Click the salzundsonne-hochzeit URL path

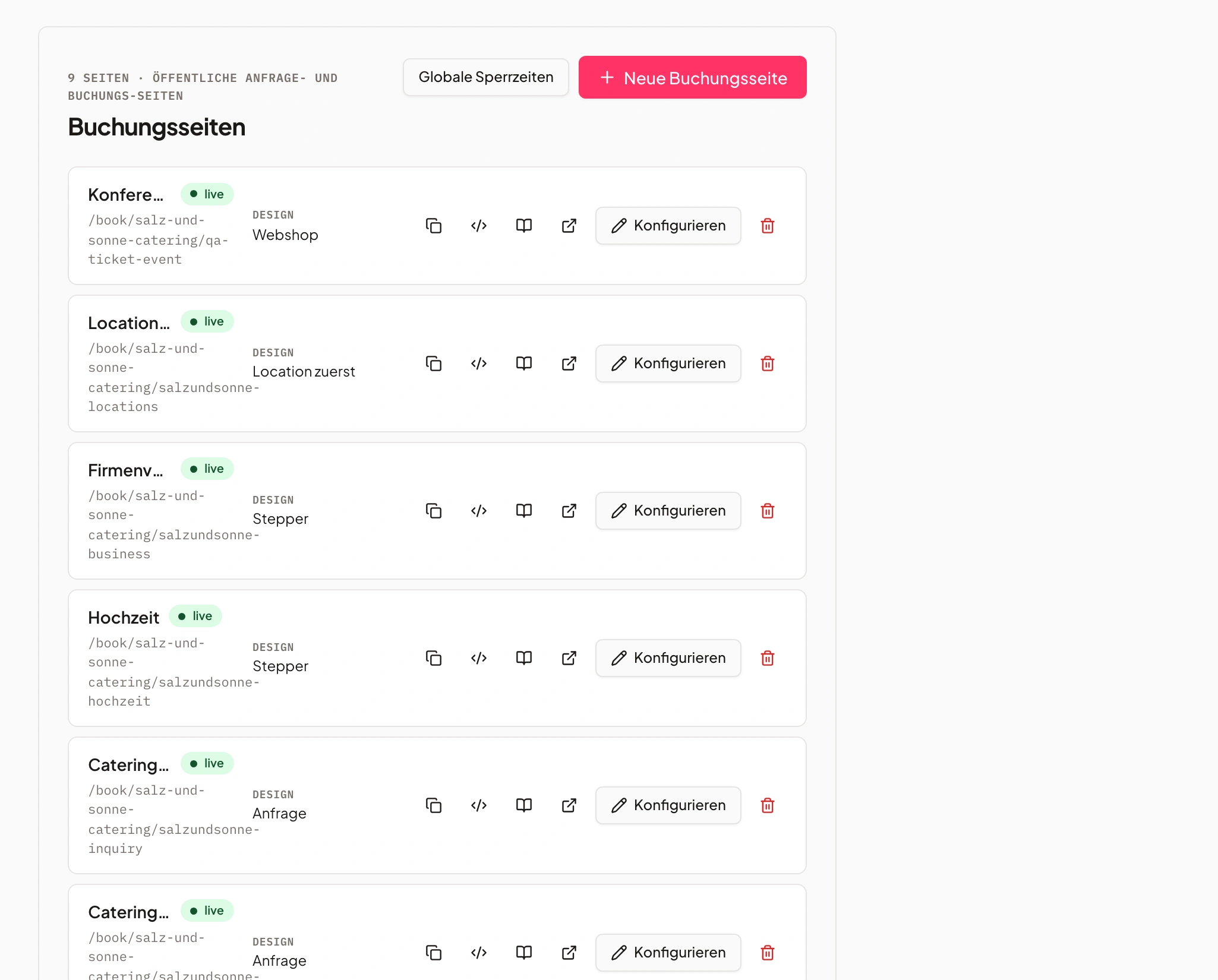[173, 672]
